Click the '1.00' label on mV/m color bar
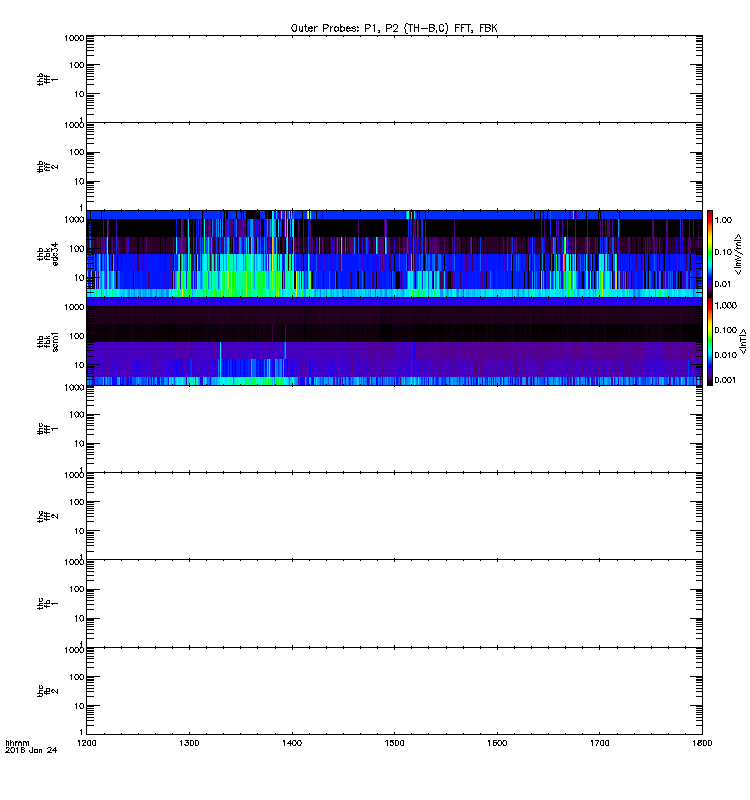This screenshot has height=800, width=750. pos(723,220)
